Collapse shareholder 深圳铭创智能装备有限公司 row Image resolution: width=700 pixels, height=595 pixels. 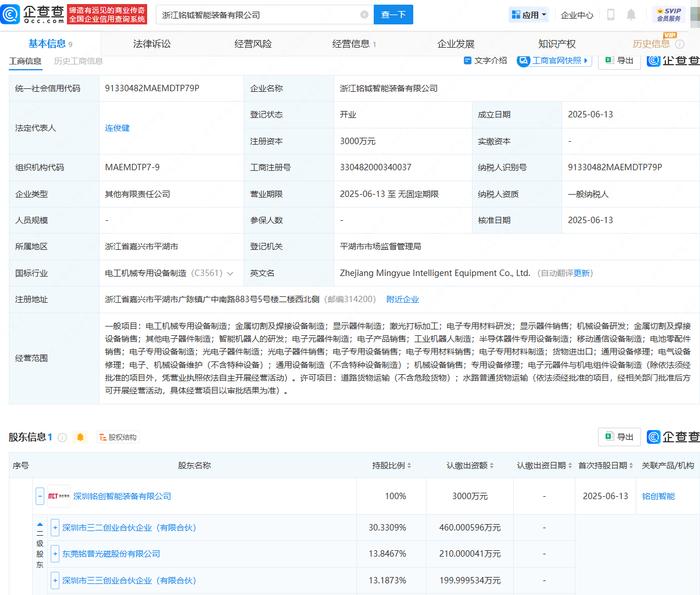pos(40,496)
